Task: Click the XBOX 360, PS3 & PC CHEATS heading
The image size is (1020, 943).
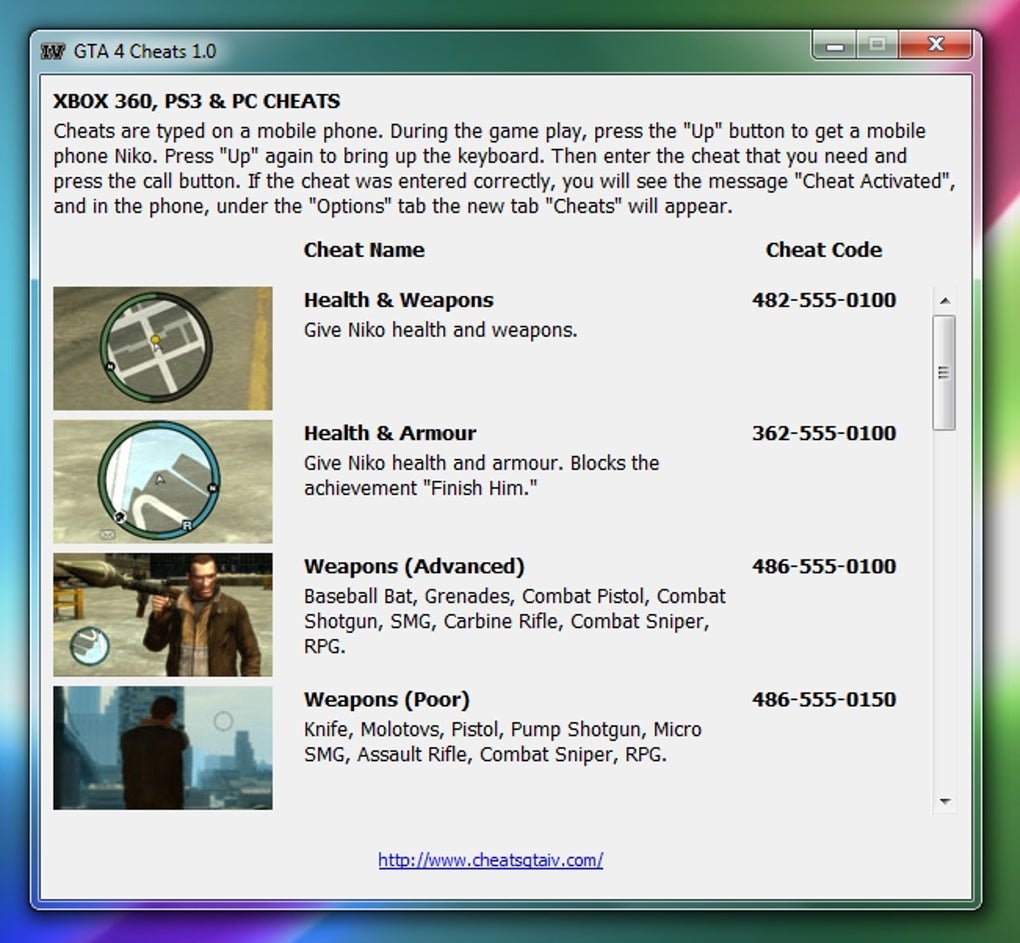Action: pos(196,101)
